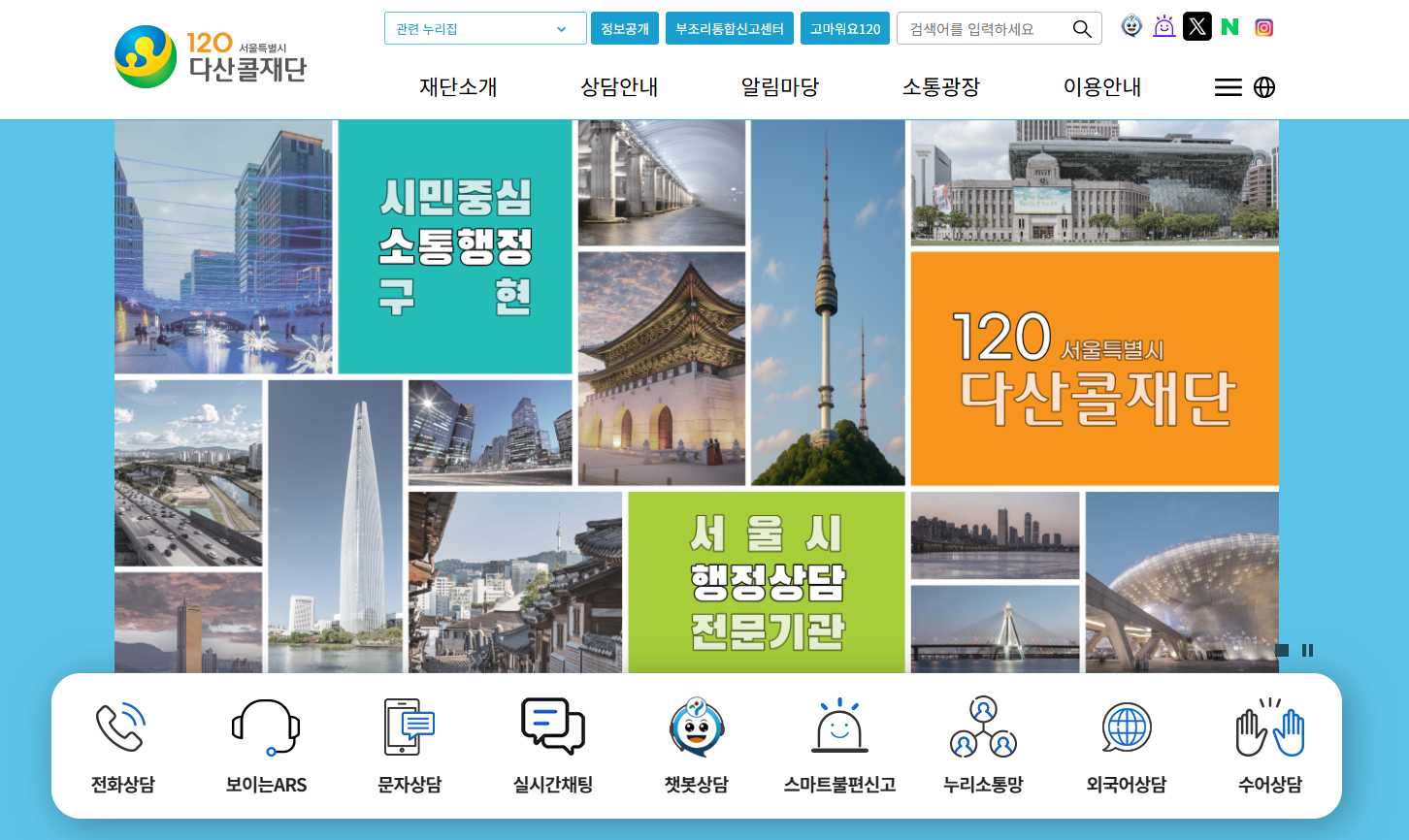Open the X (Twitter) social icon

(1197, 26)
